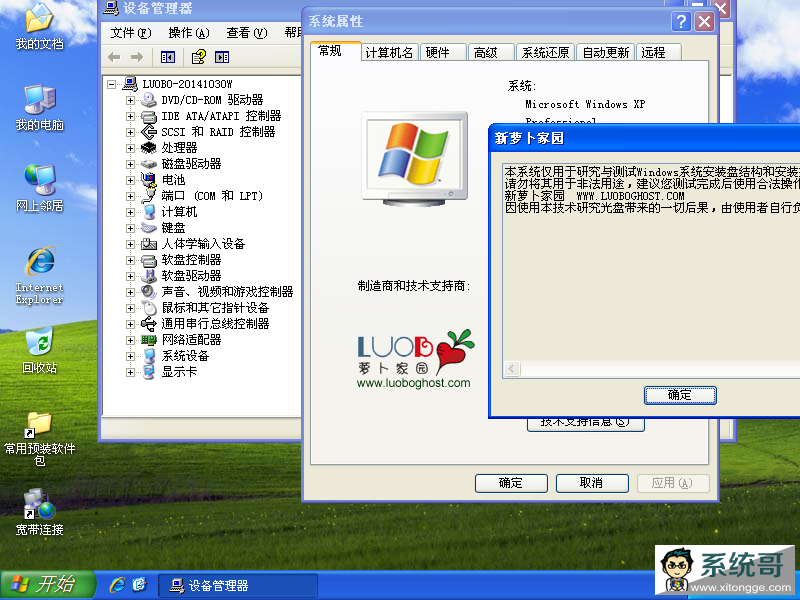Click 确定 in System Properties dialog
The height and width of the screenshot is (600, 800).
click(x=511, y=483)
